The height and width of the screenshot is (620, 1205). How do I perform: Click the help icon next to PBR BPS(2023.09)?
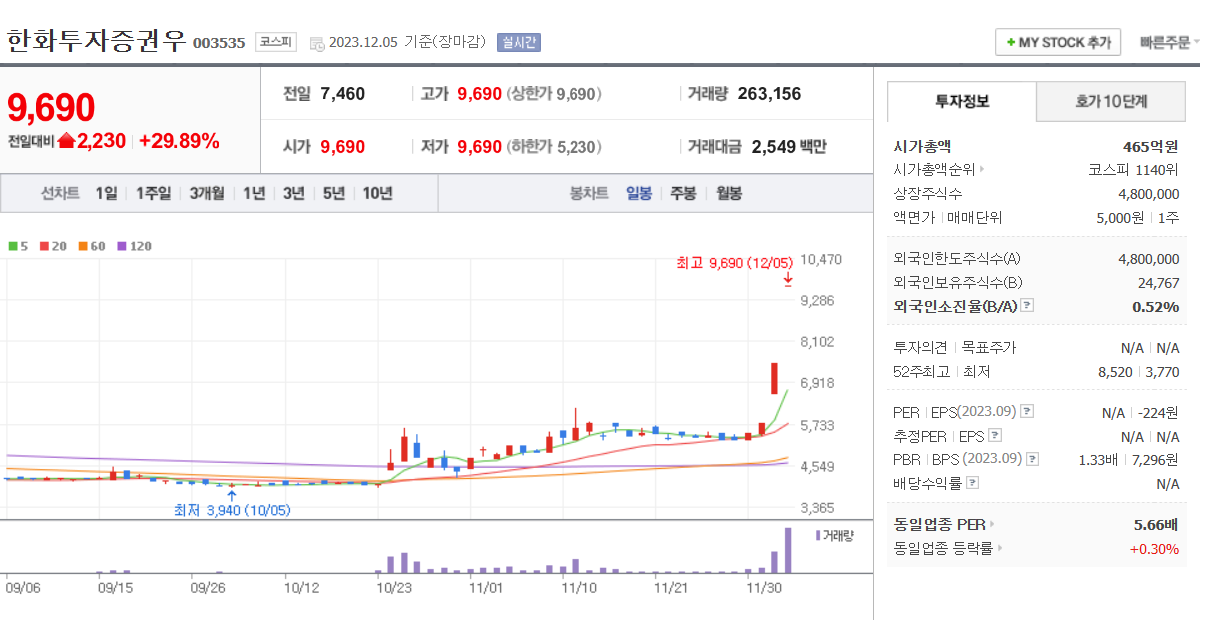tap(1033, 460)
